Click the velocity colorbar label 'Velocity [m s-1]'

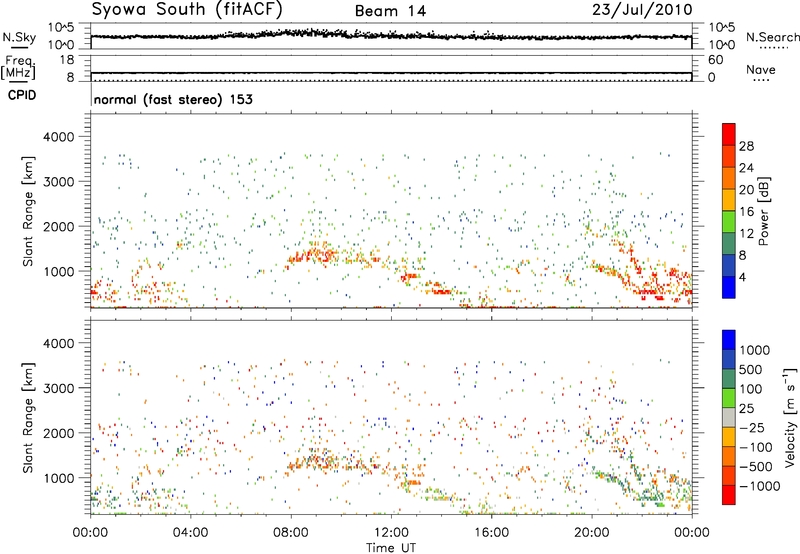click(x=790, y=417)
